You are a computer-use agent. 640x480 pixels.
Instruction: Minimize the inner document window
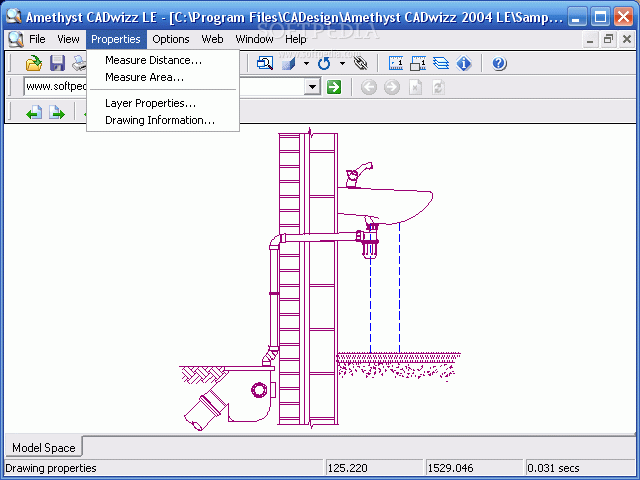pyautogui.click(x=590, y=40)
